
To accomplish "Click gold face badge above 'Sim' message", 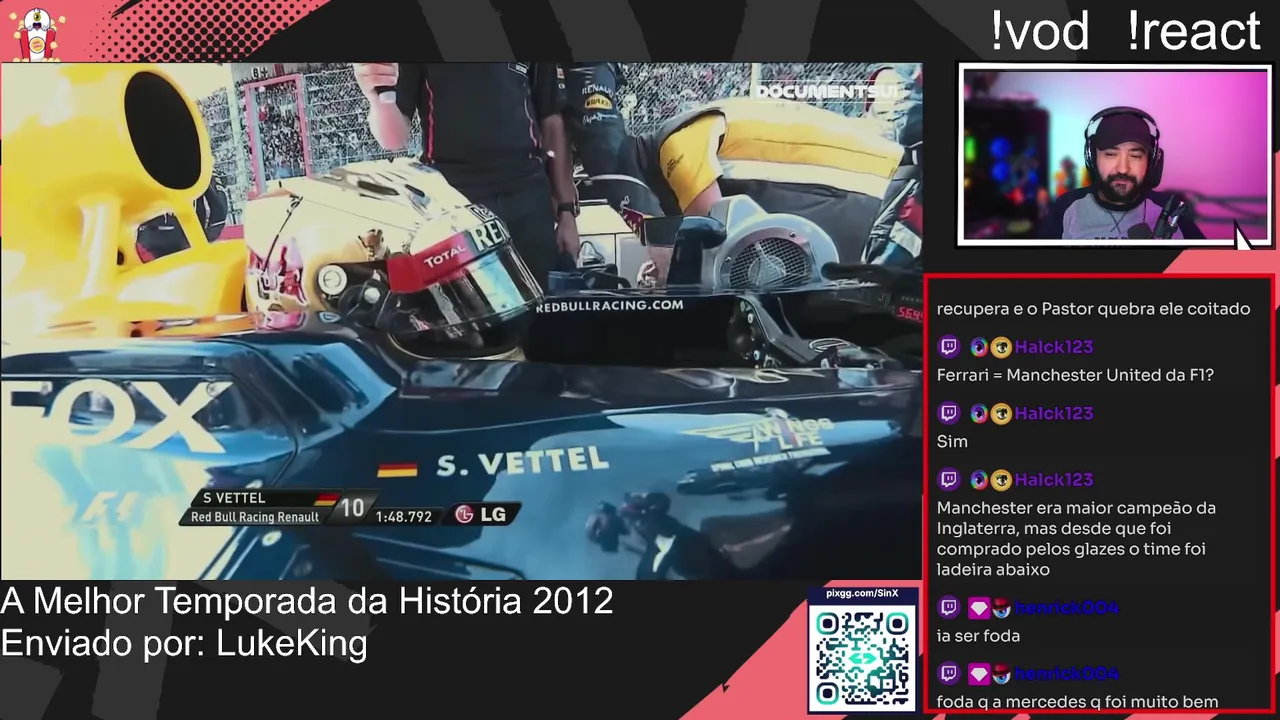I will point(1001,413).
